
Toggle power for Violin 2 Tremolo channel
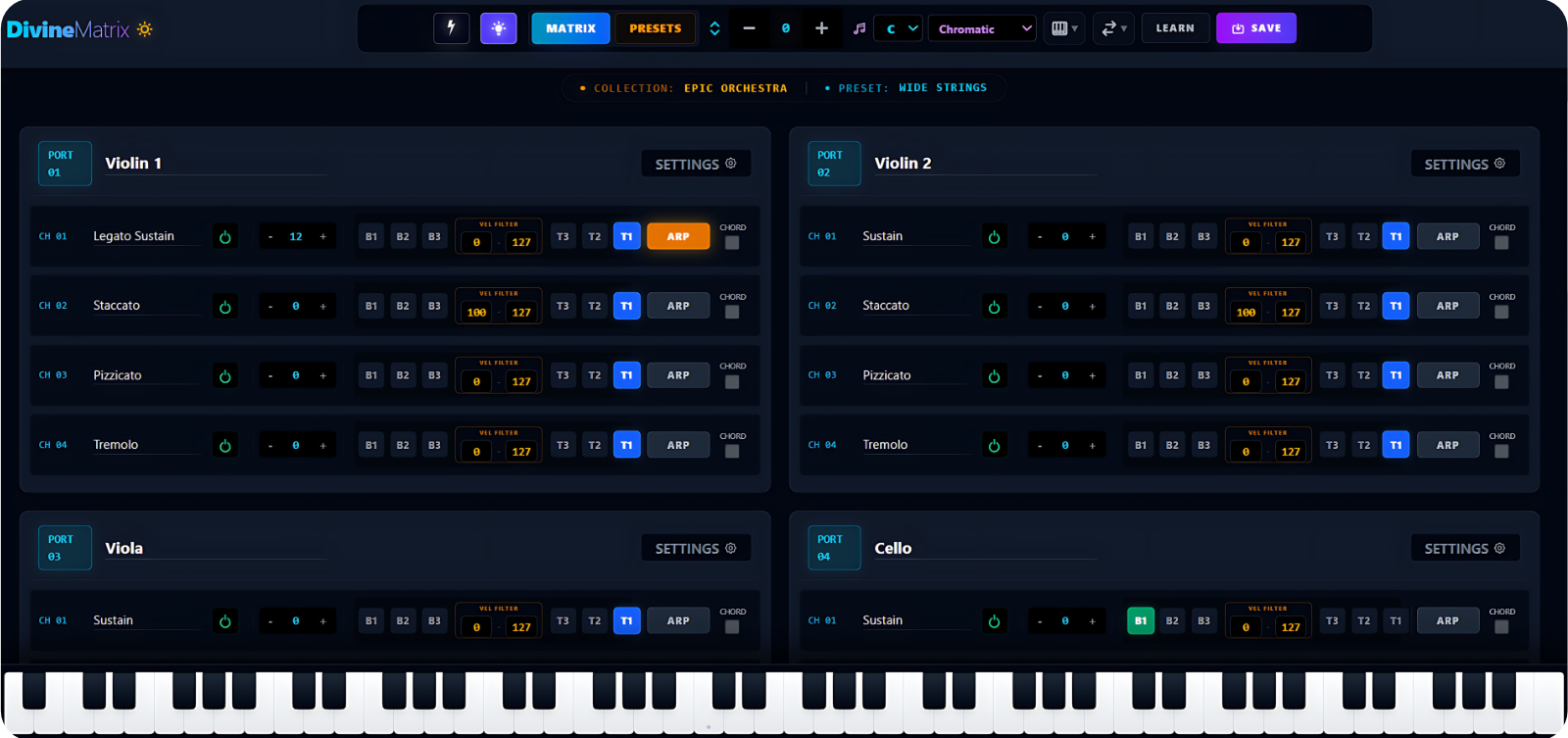(995, 446)
